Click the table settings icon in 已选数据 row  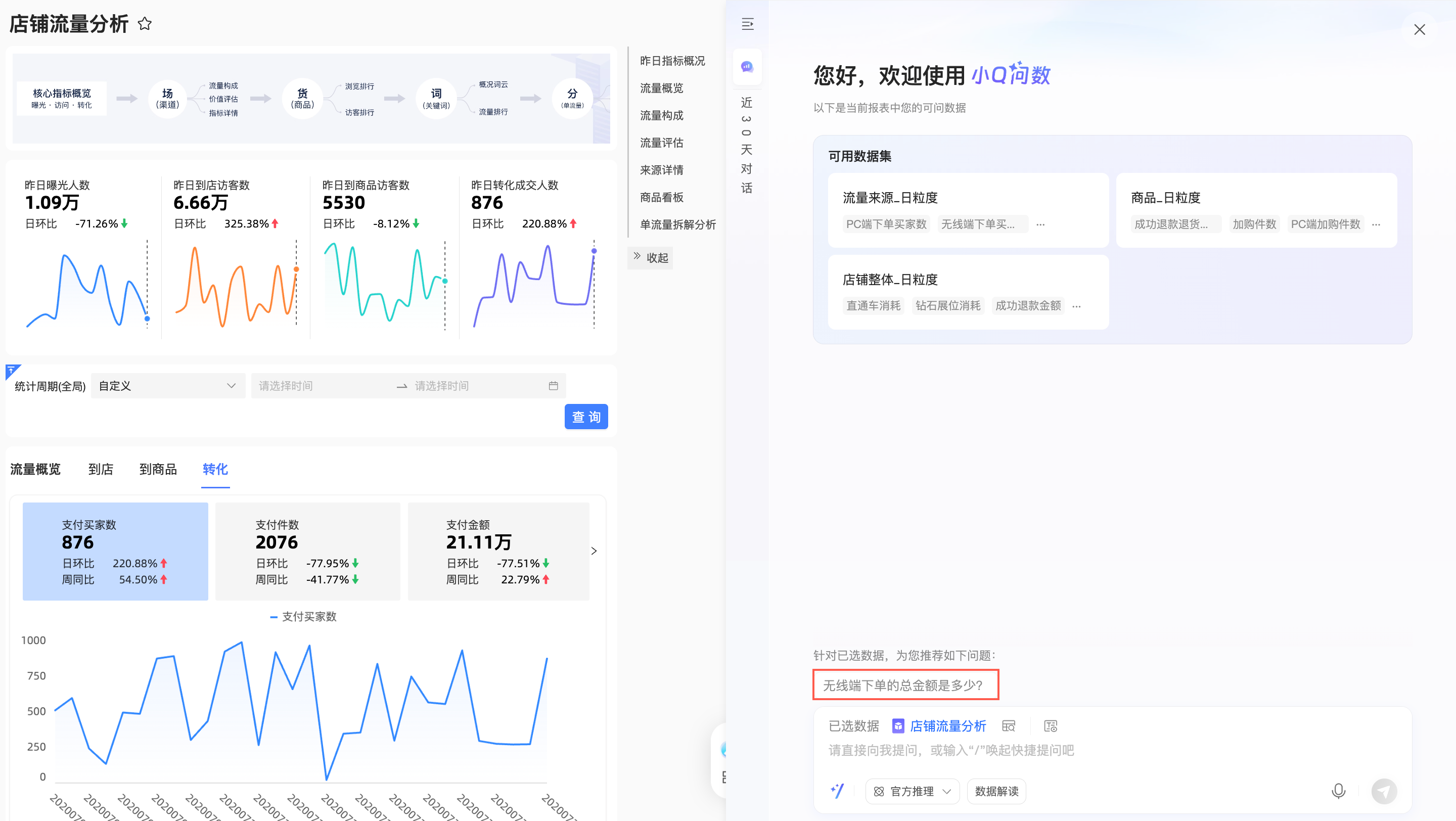tap(1050, 725)
